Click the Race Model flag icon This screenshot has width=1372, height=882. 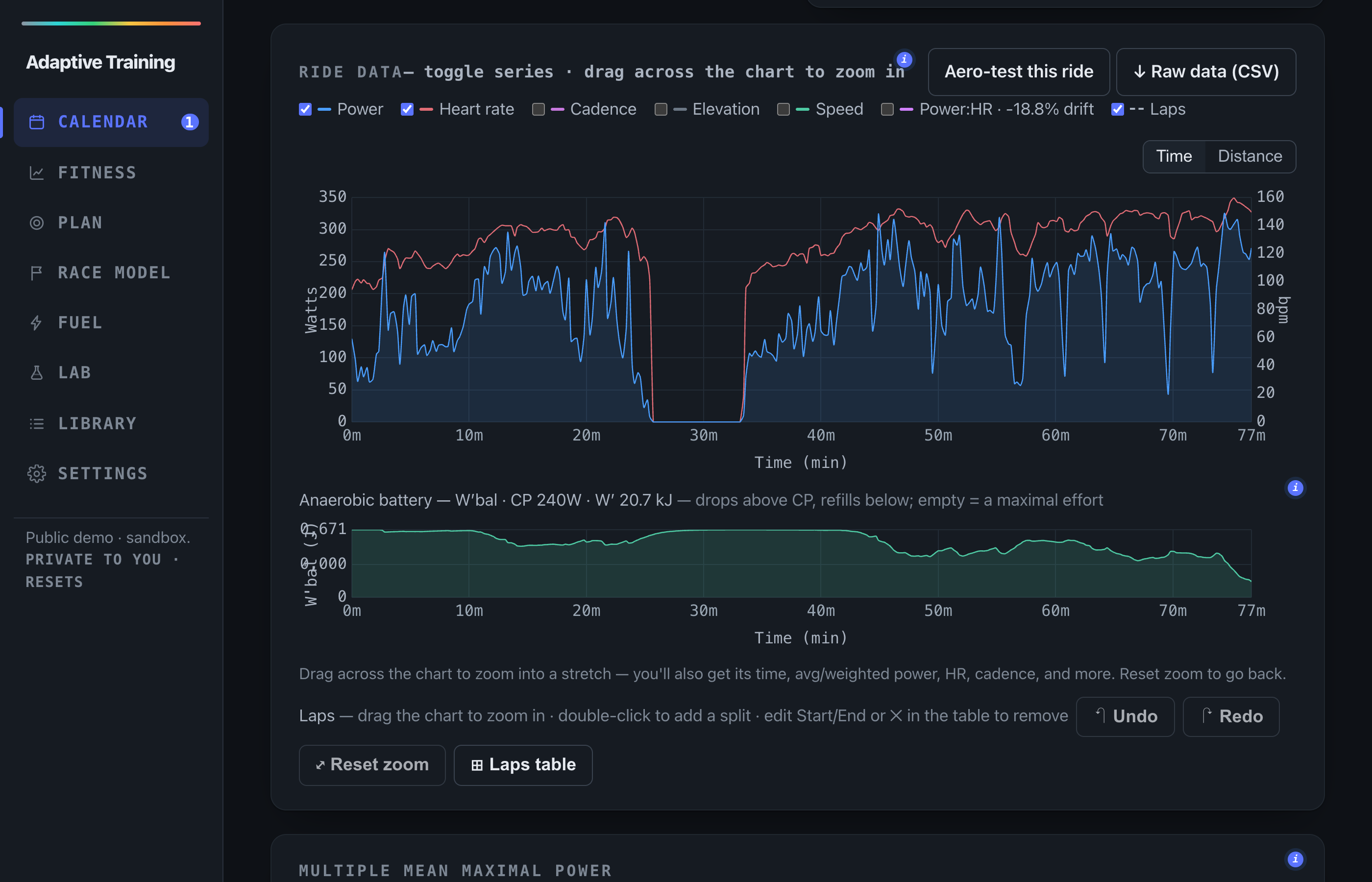[x=37, y=272]
